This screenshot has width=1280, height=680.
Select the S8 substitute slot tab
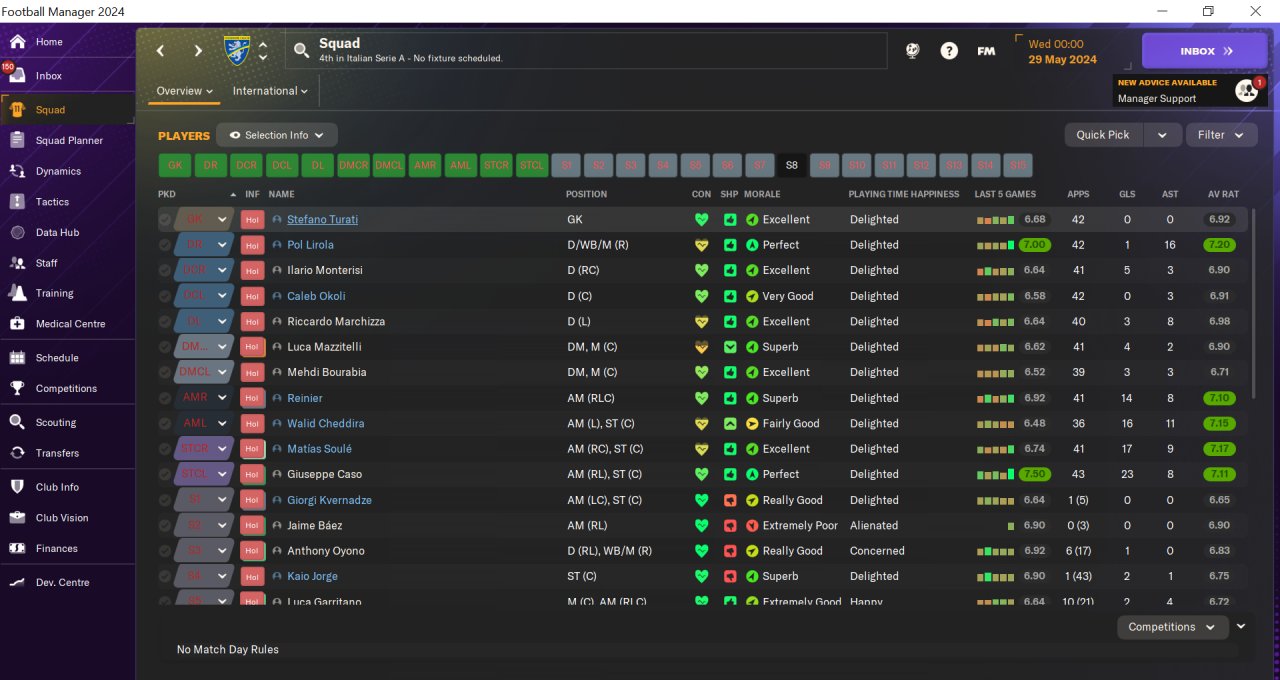[792, 165]
